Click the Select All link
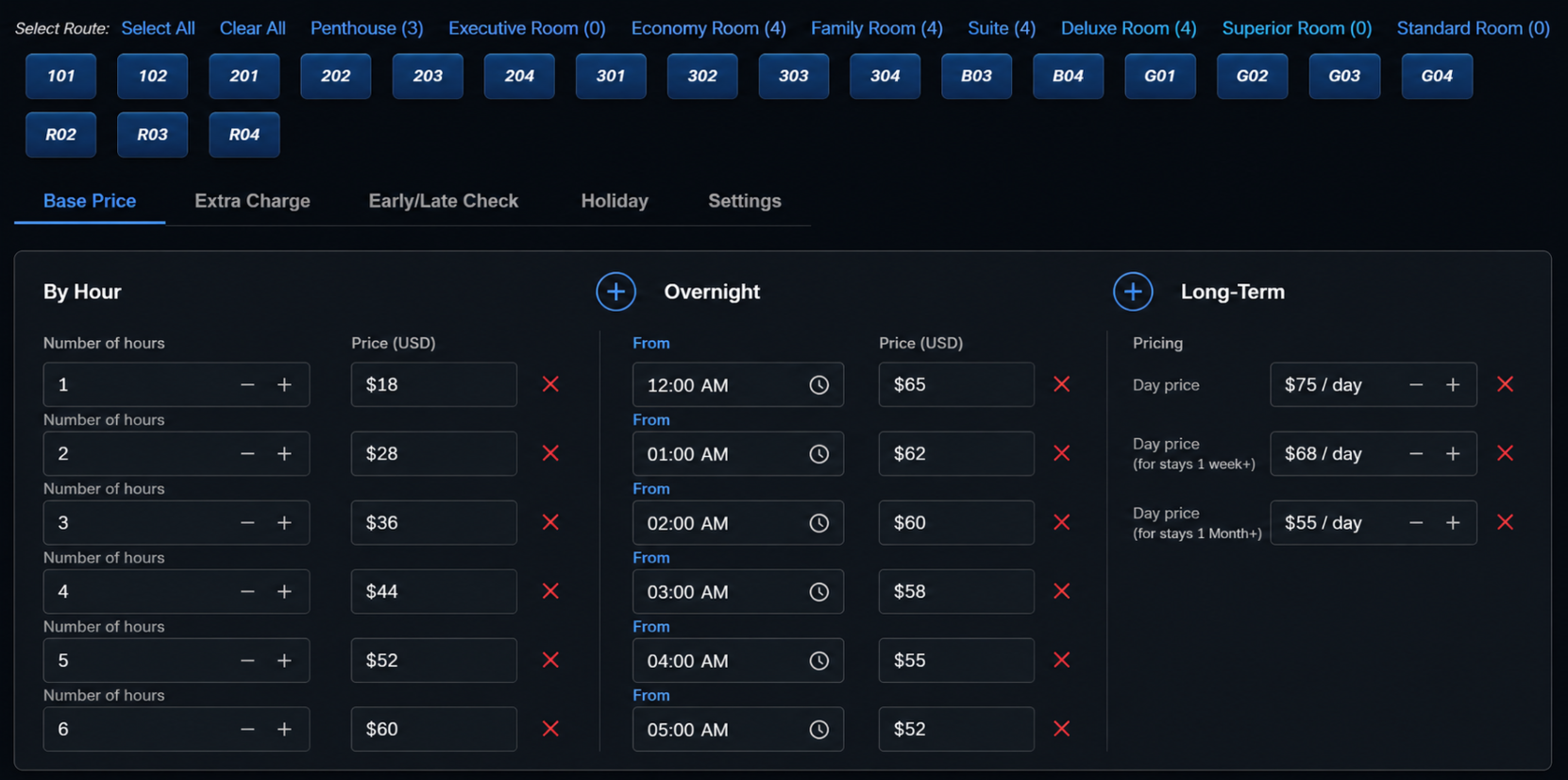The height and width of the screenshot is (780, 1568). click(158, 28)
